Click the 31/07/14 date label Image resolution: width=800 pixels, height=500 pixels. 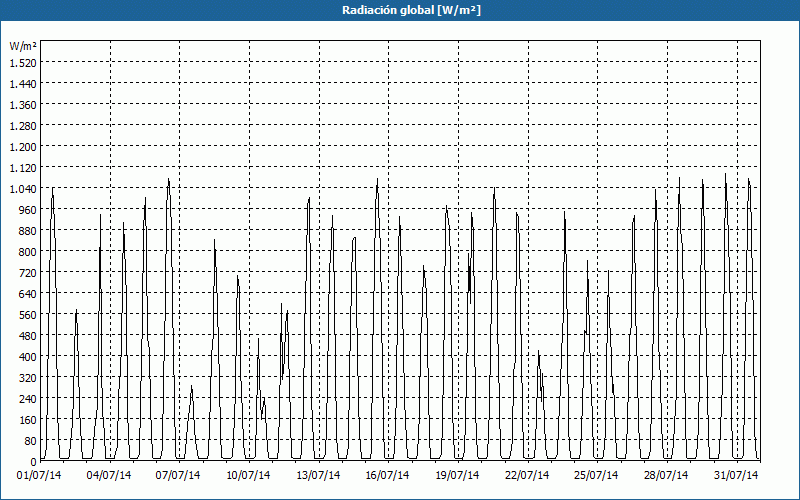(x=736, y=475)
